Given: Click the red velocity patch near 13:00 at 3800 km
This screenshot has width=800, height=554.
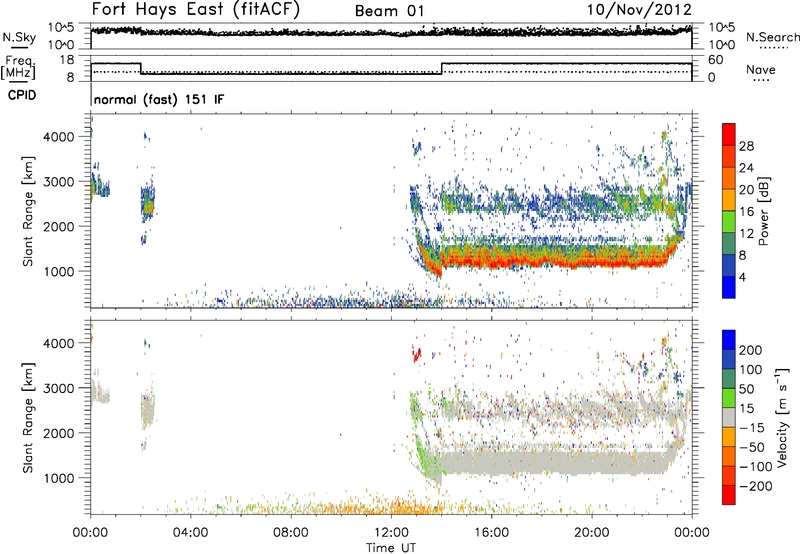Looking at the screenshot, I should [417, 354].
